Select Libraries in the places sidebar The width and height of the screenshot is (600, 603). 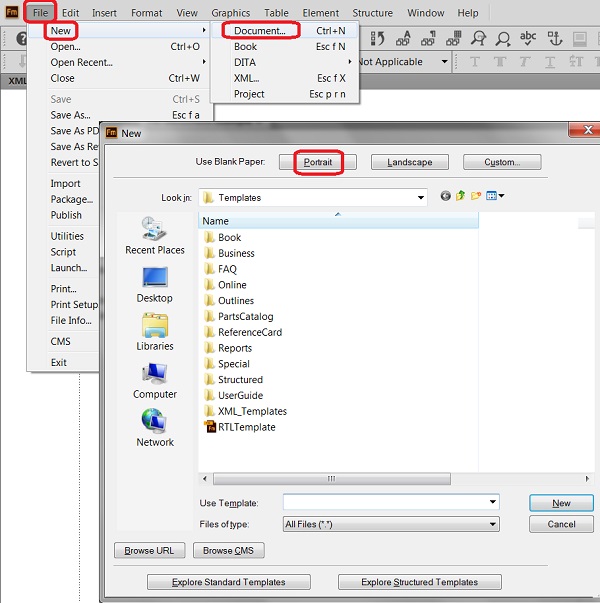[155, 332]
